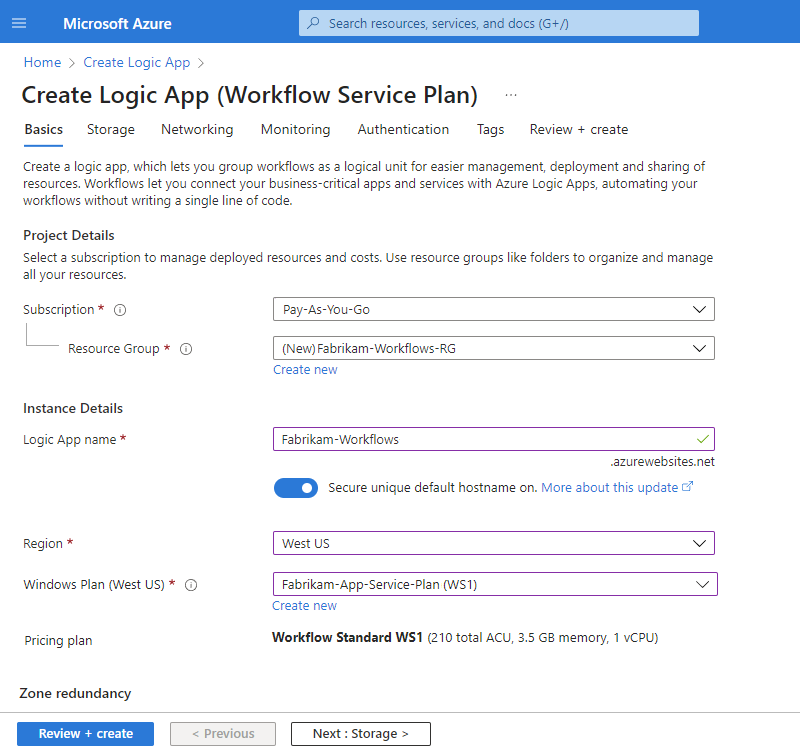Click Create new under Resource Group
Viewport: 800px width, 750px height.
[305, 370]
